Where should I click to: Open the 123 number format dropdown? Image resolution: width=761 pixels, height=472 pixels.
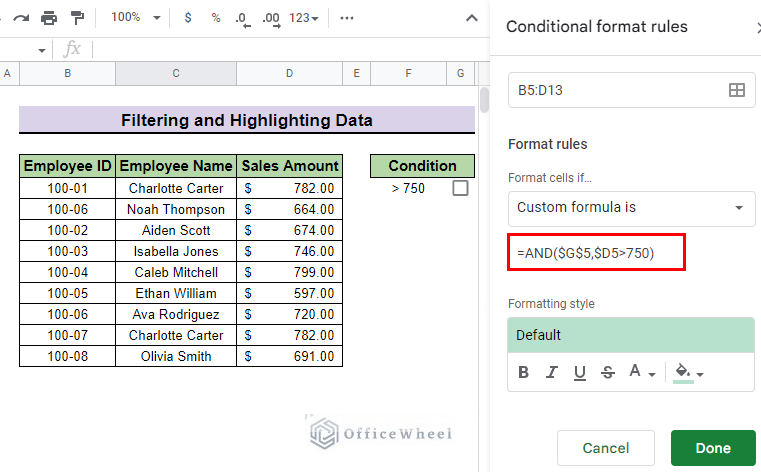(304, 18)
